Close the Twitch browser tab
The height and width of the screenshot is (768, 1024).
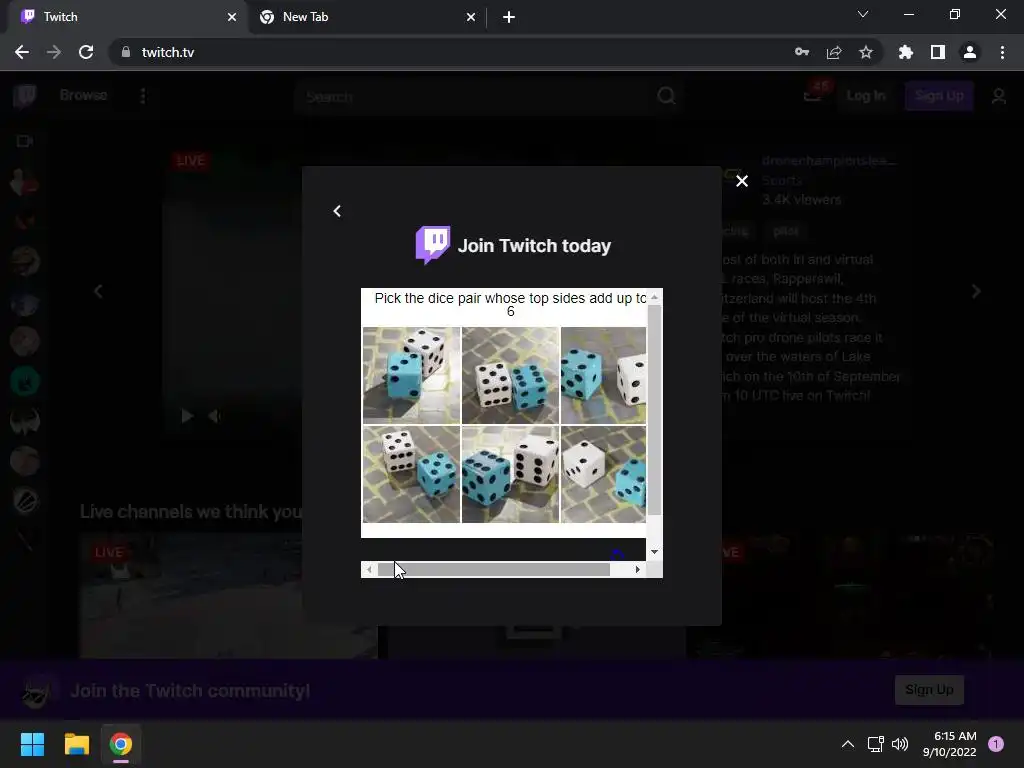(x=232, y=17)
